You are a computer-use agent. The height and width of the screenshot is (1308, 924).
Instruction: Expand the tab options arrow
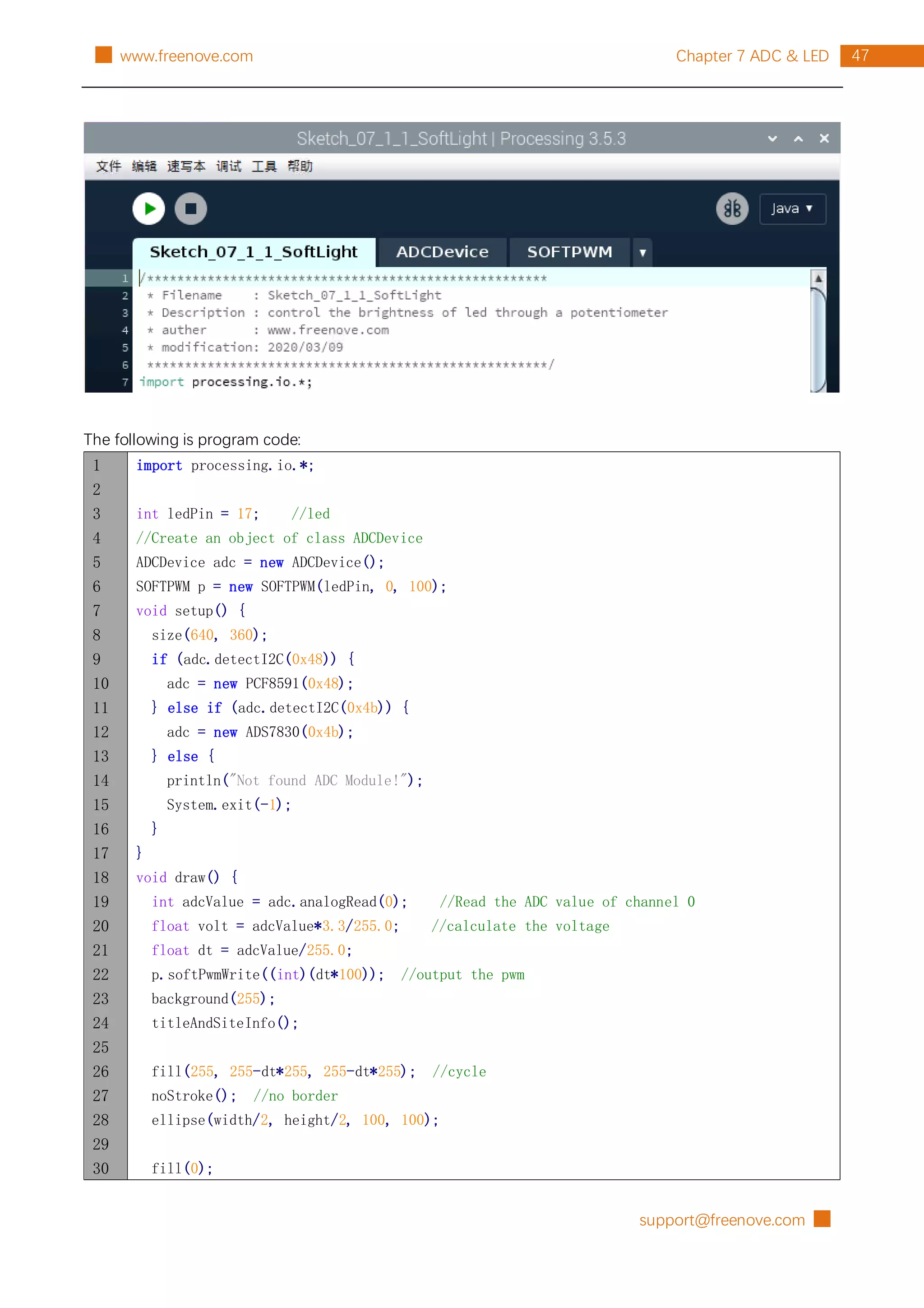click(642, 252)
